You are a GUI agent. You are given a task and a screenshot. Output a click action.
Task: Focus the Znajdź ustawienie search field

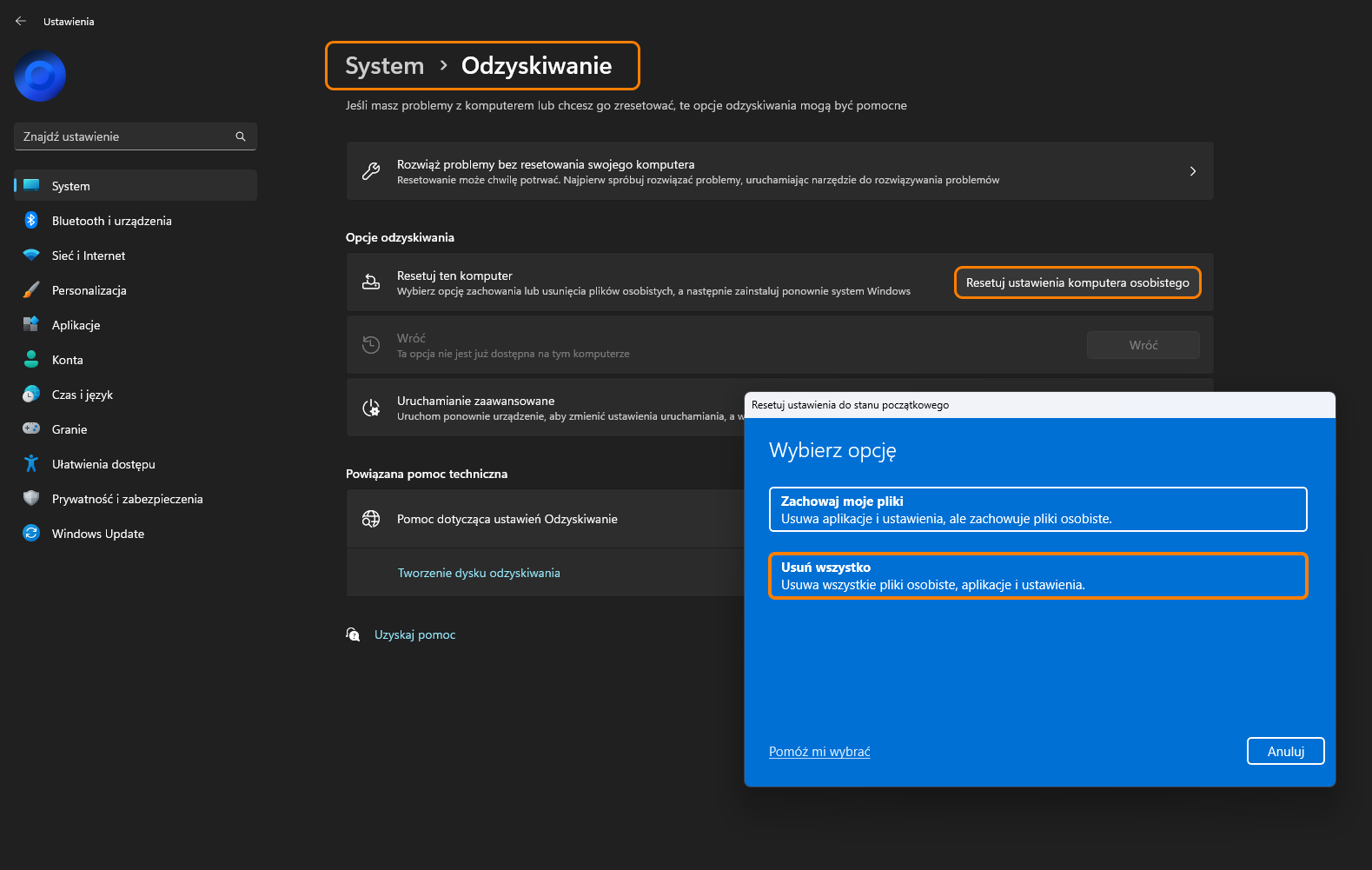[136, 136]
